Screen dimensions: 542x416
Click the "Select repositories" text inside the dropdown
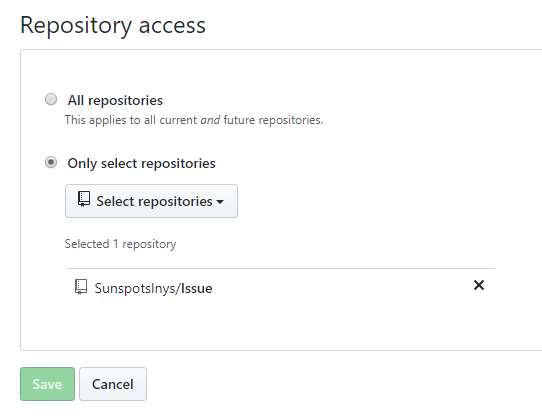pos(154,201)
